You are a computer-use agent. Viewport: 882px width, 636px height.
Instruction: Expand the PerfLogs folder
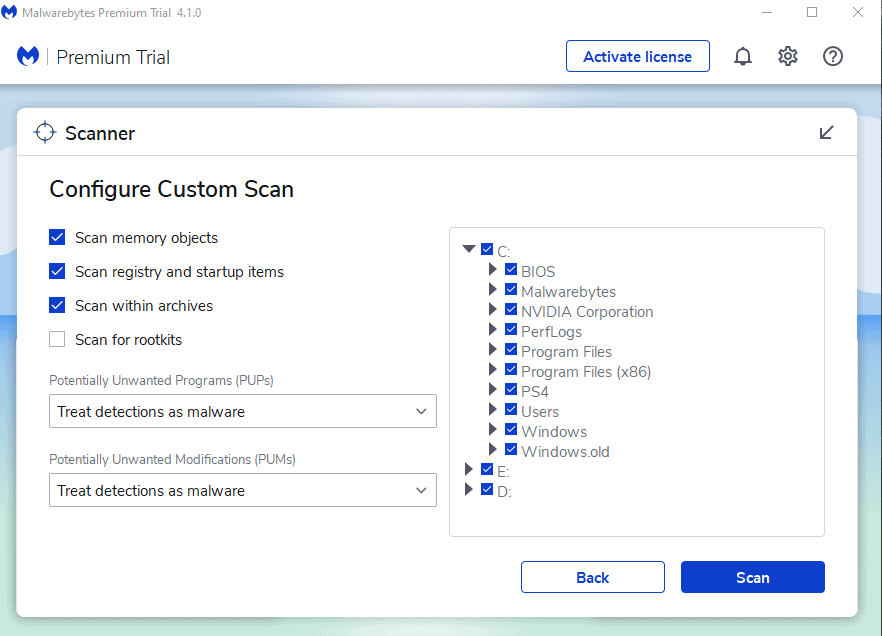[x=492, y=330]
